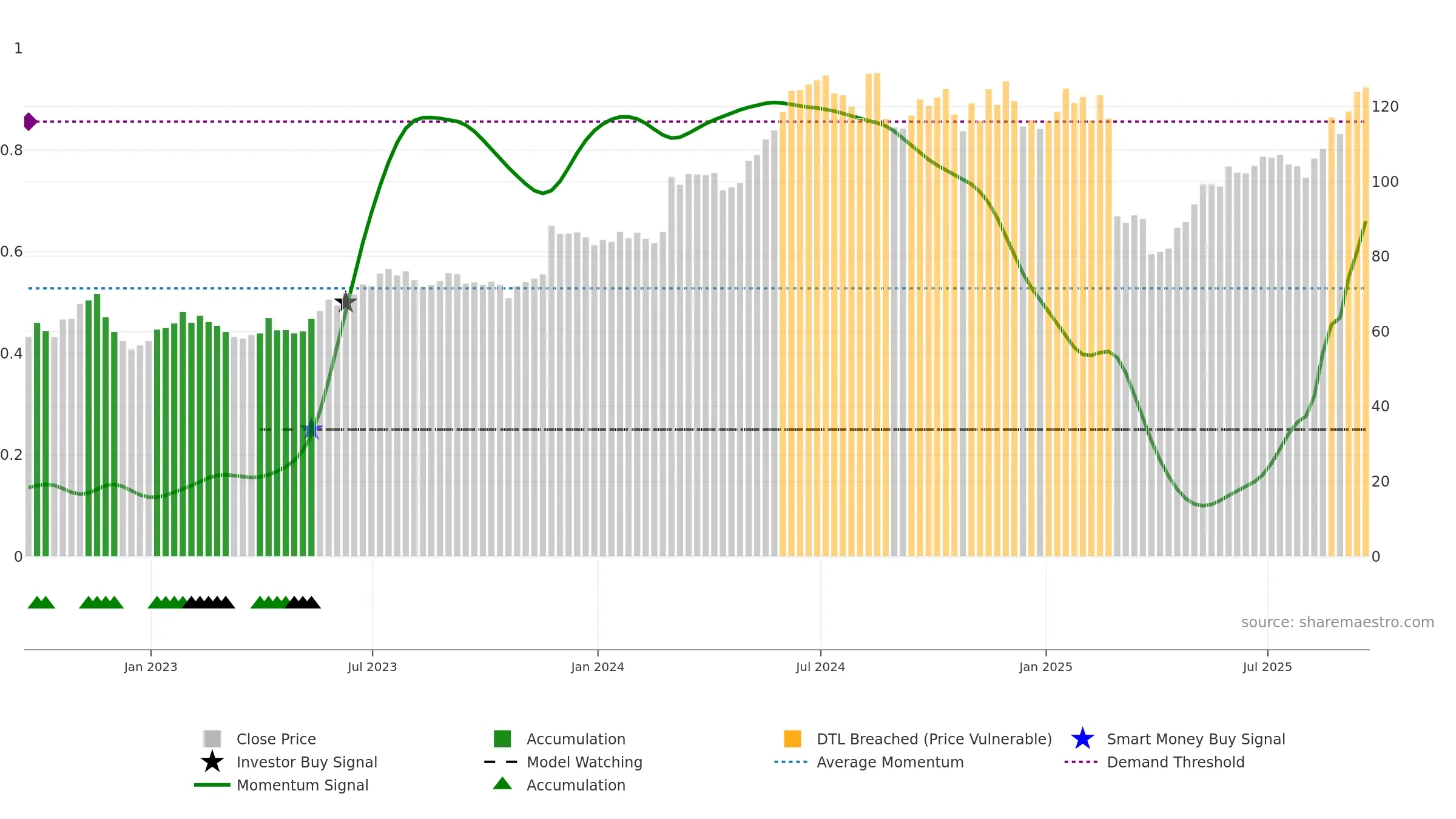
Task: Click the green triangle Accumulation legend icon
Action: (502, 783)
